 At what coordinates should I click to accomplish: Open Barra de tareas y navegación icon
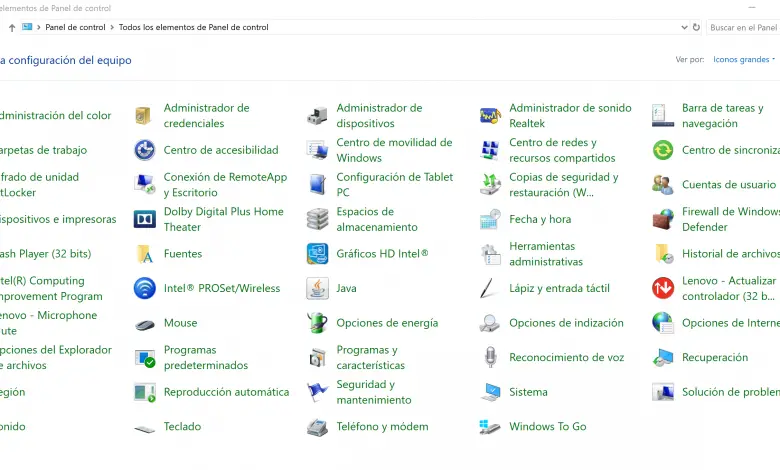(663, 115)
